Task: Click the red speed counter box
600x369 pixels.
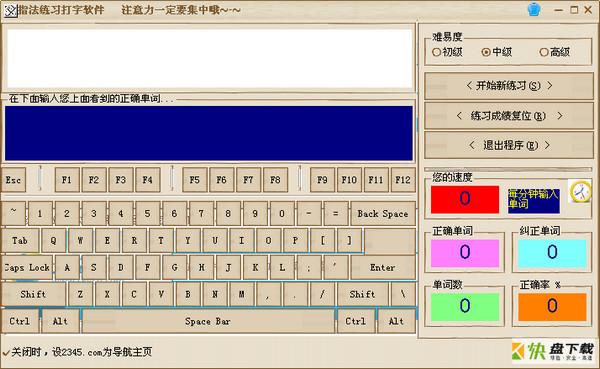Action: tap(465, 199)
